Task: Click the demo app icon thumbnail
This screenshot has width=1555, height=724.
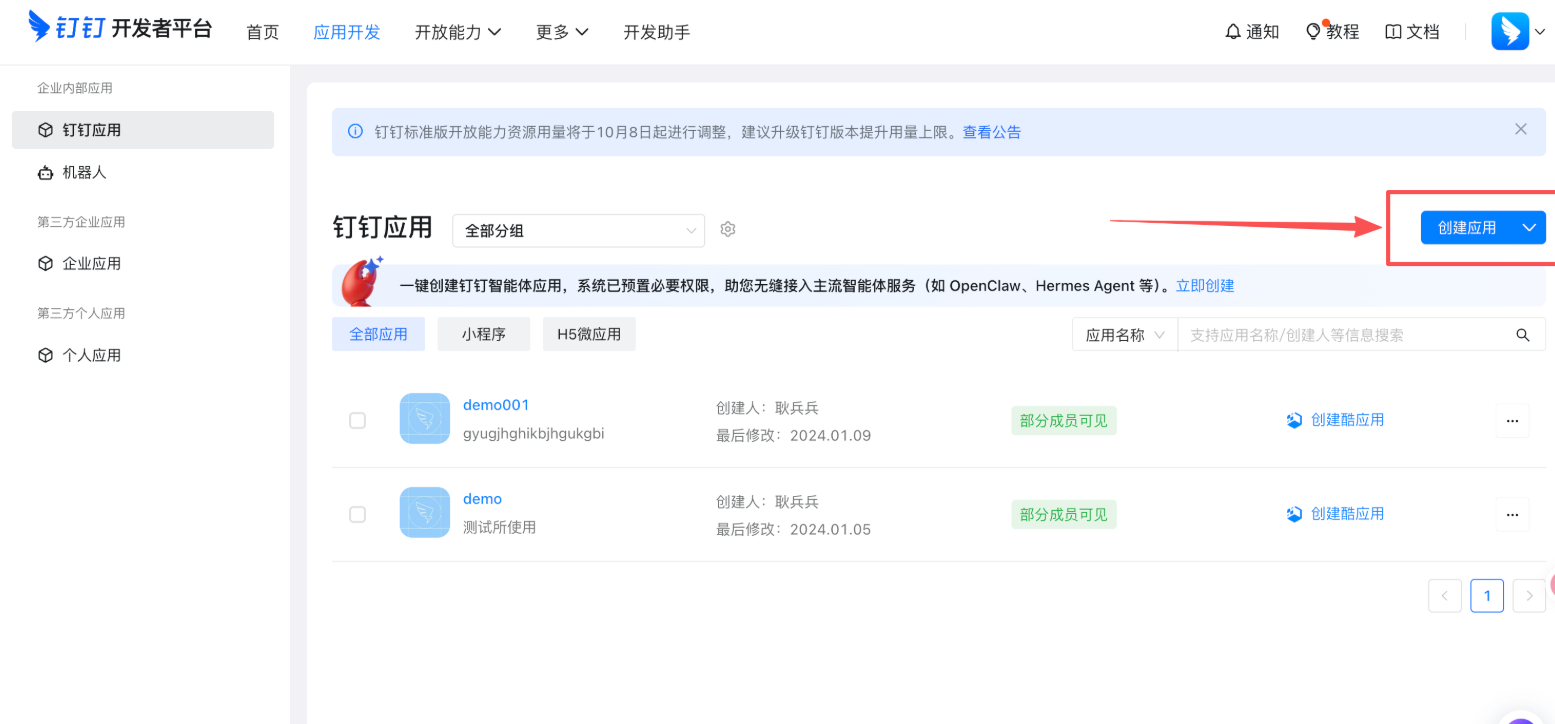Action: (x=425, y=512)
